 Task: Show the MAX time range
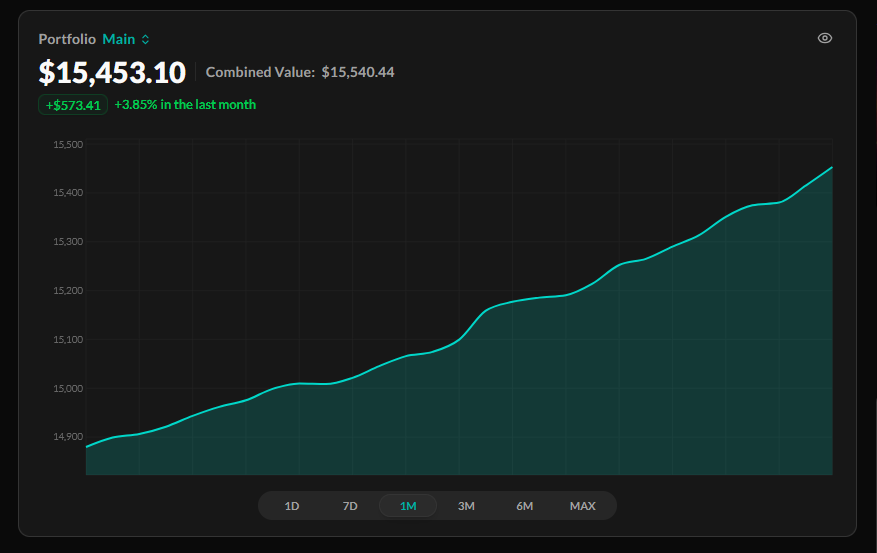[583, 506]
